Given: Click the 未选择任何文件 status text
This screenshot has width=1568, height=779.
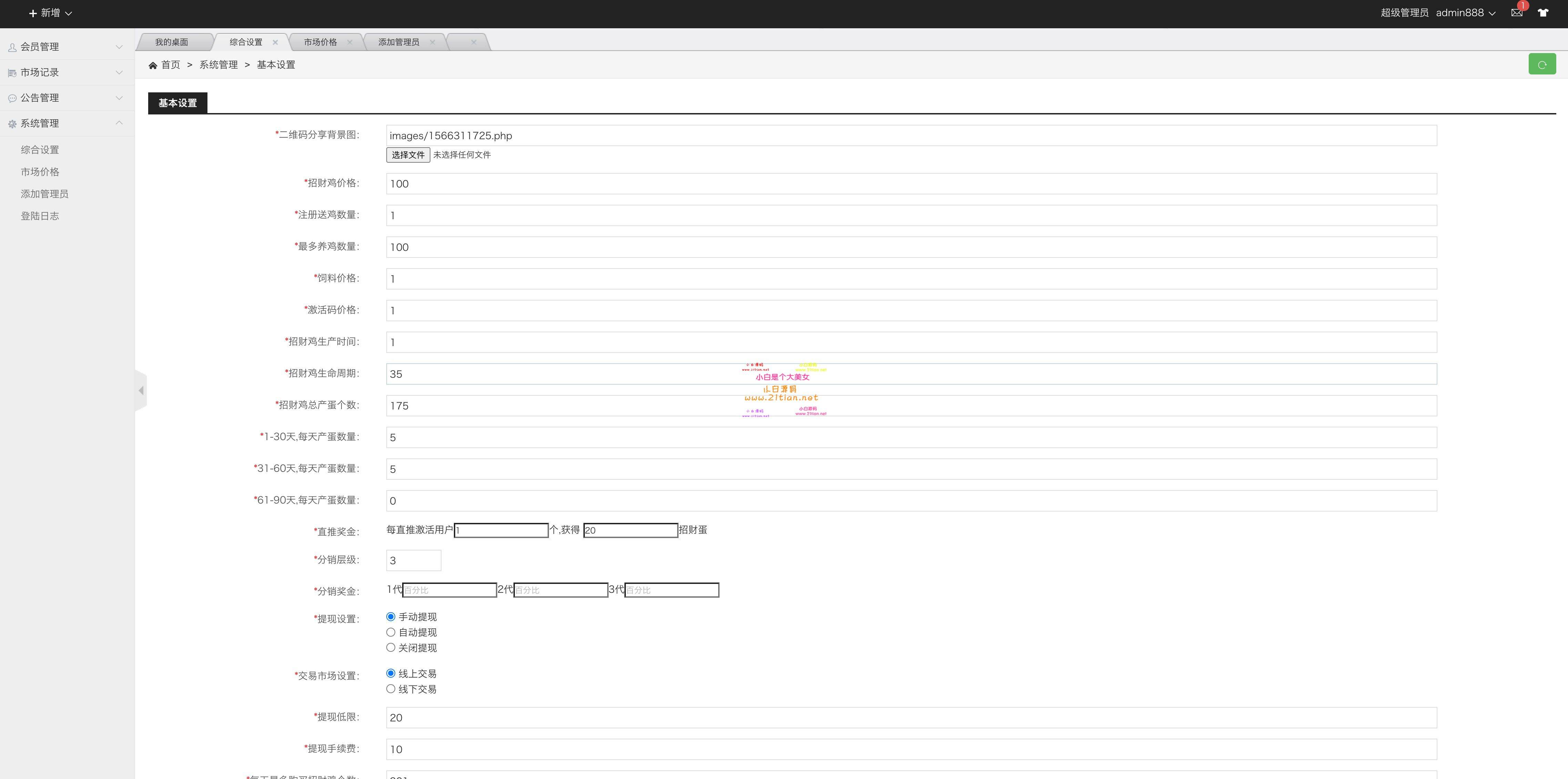Looking at the screenshot, I should [x=462, y=155].
